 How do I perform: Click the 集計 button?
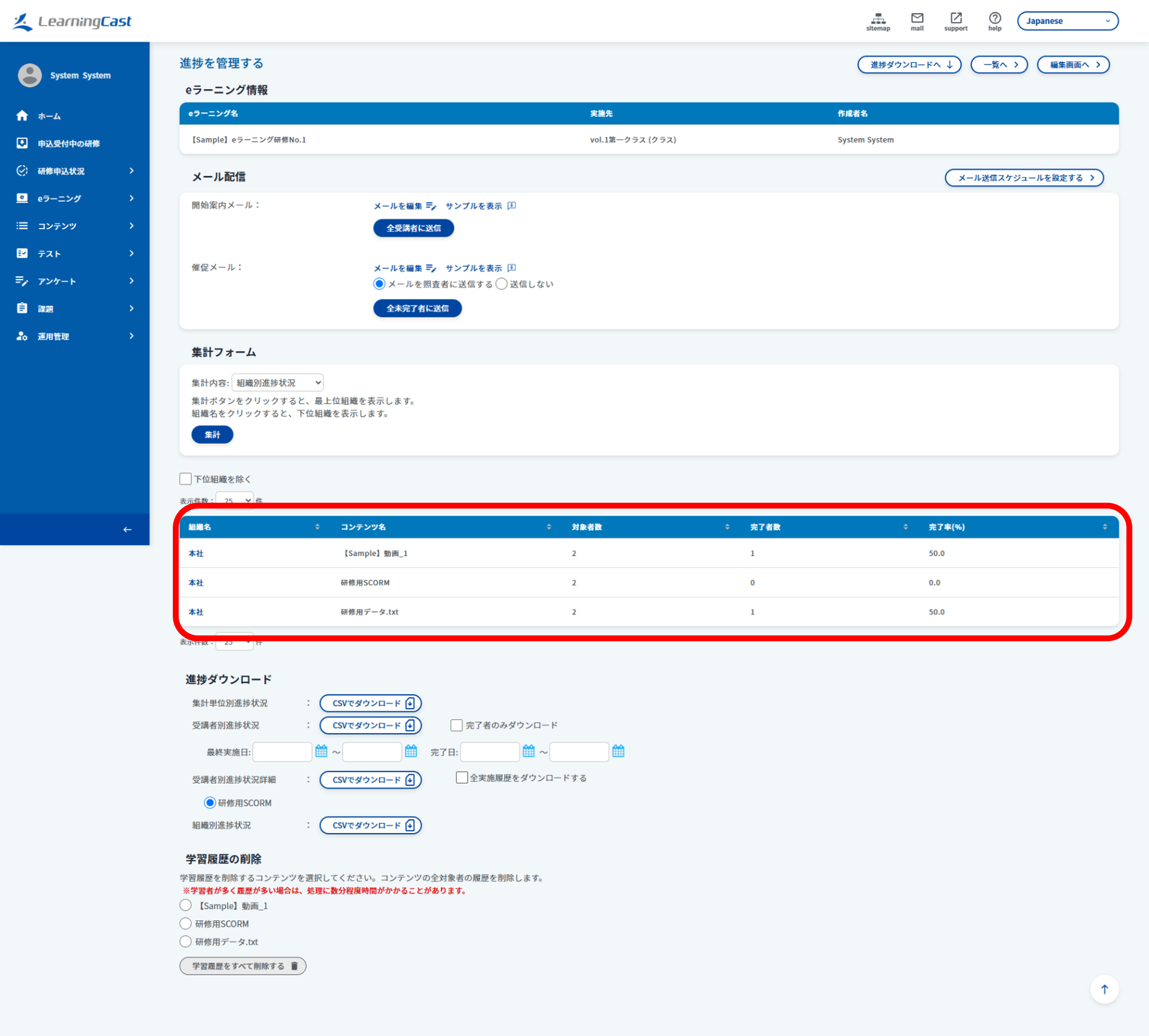coord(212,434)
